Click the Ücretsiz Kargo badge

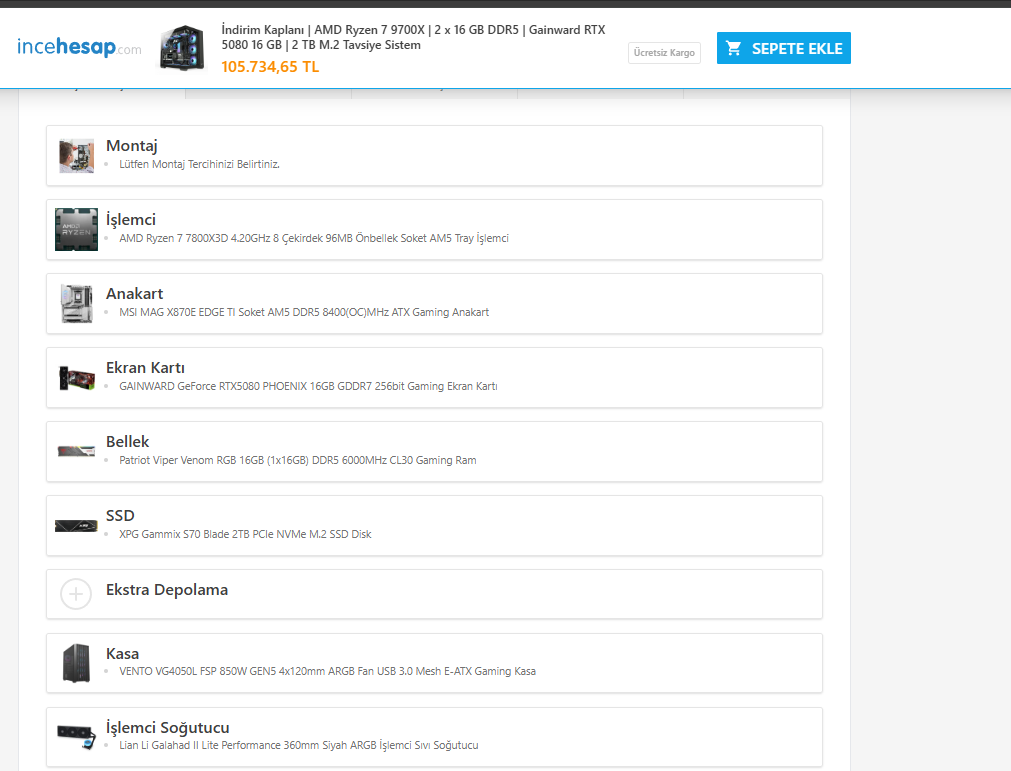coord(664,53)
